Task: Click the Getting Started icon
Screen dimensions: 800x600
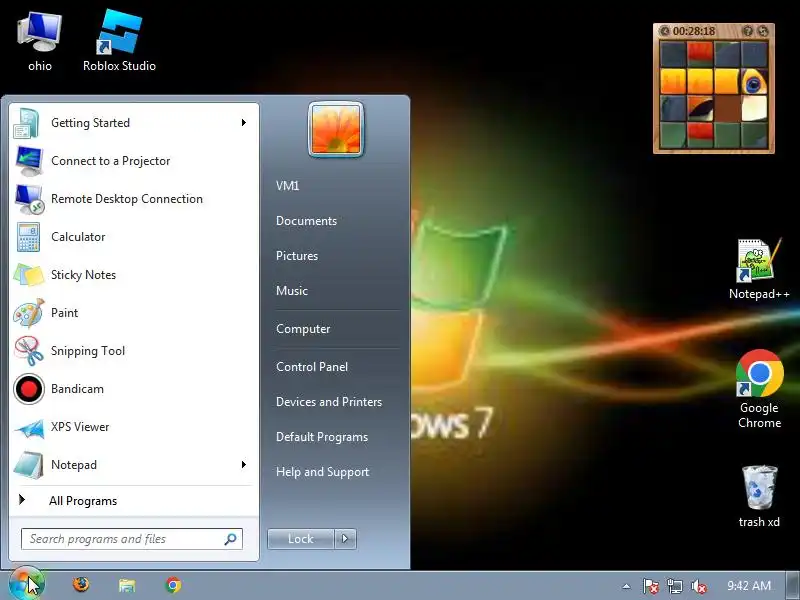Action: coord(27,123)
